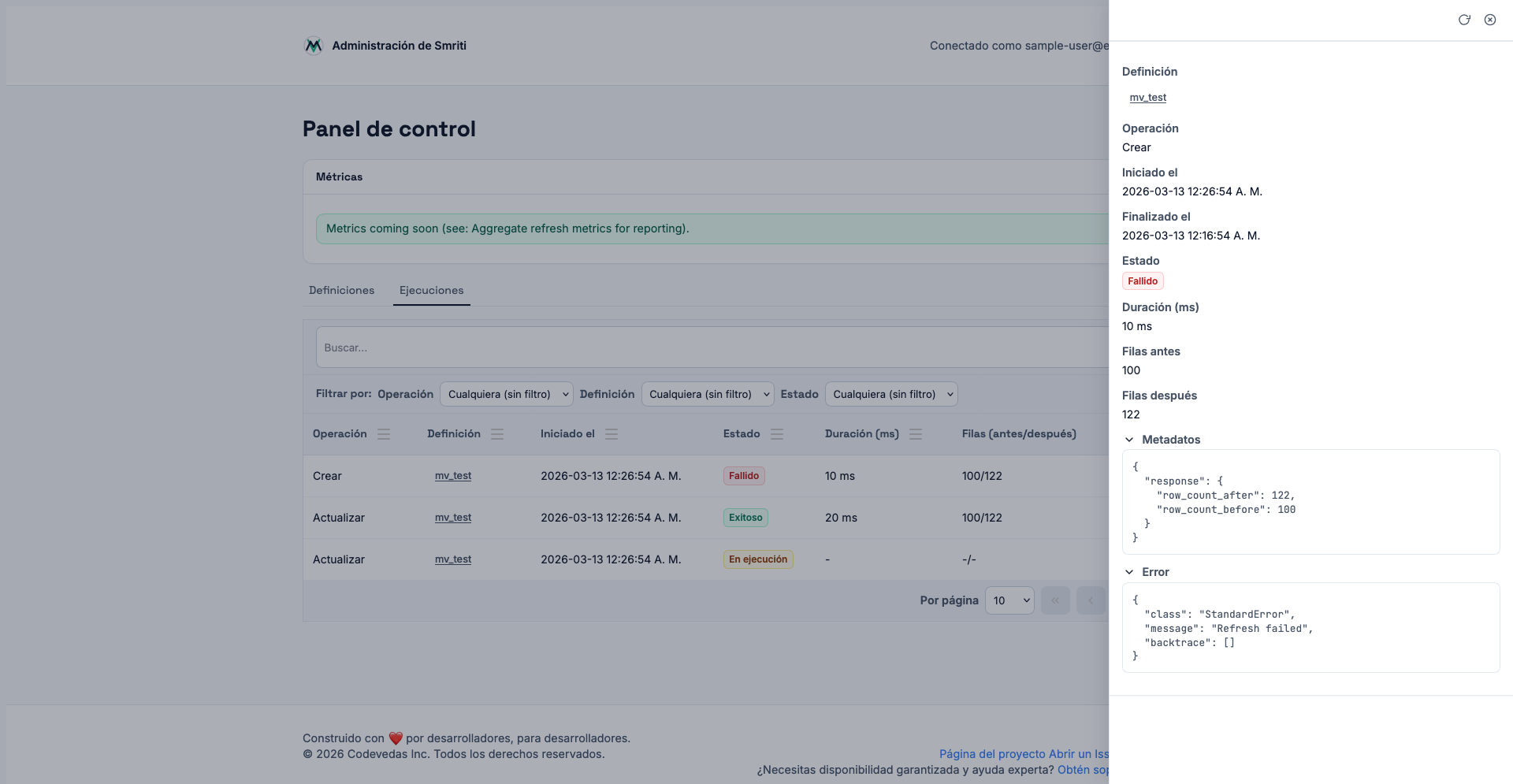Open mv_test link in the Fallido row
The image size is (1513, 784).
[x=453, y=476]
